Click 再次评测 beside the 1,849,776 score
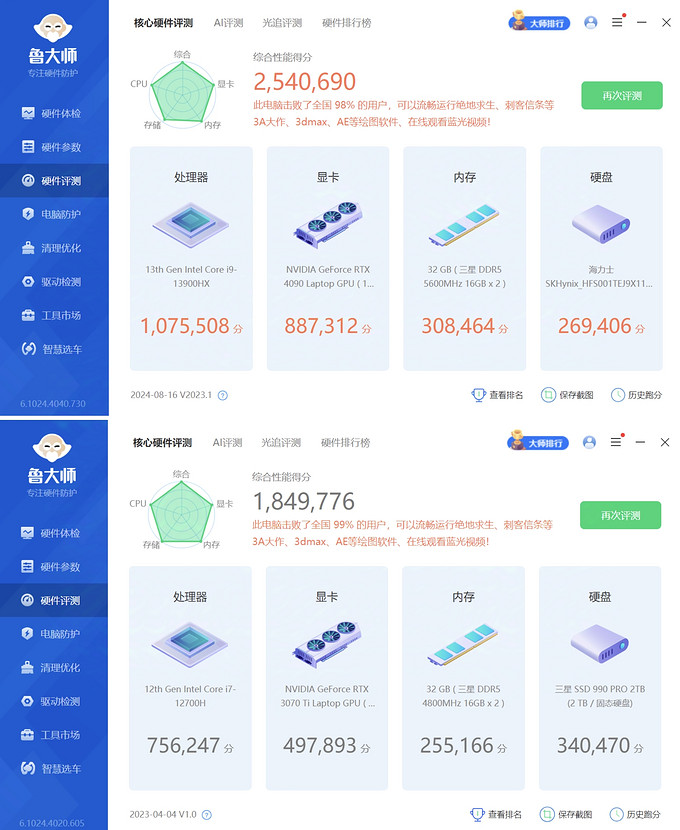 click(621, 516)
